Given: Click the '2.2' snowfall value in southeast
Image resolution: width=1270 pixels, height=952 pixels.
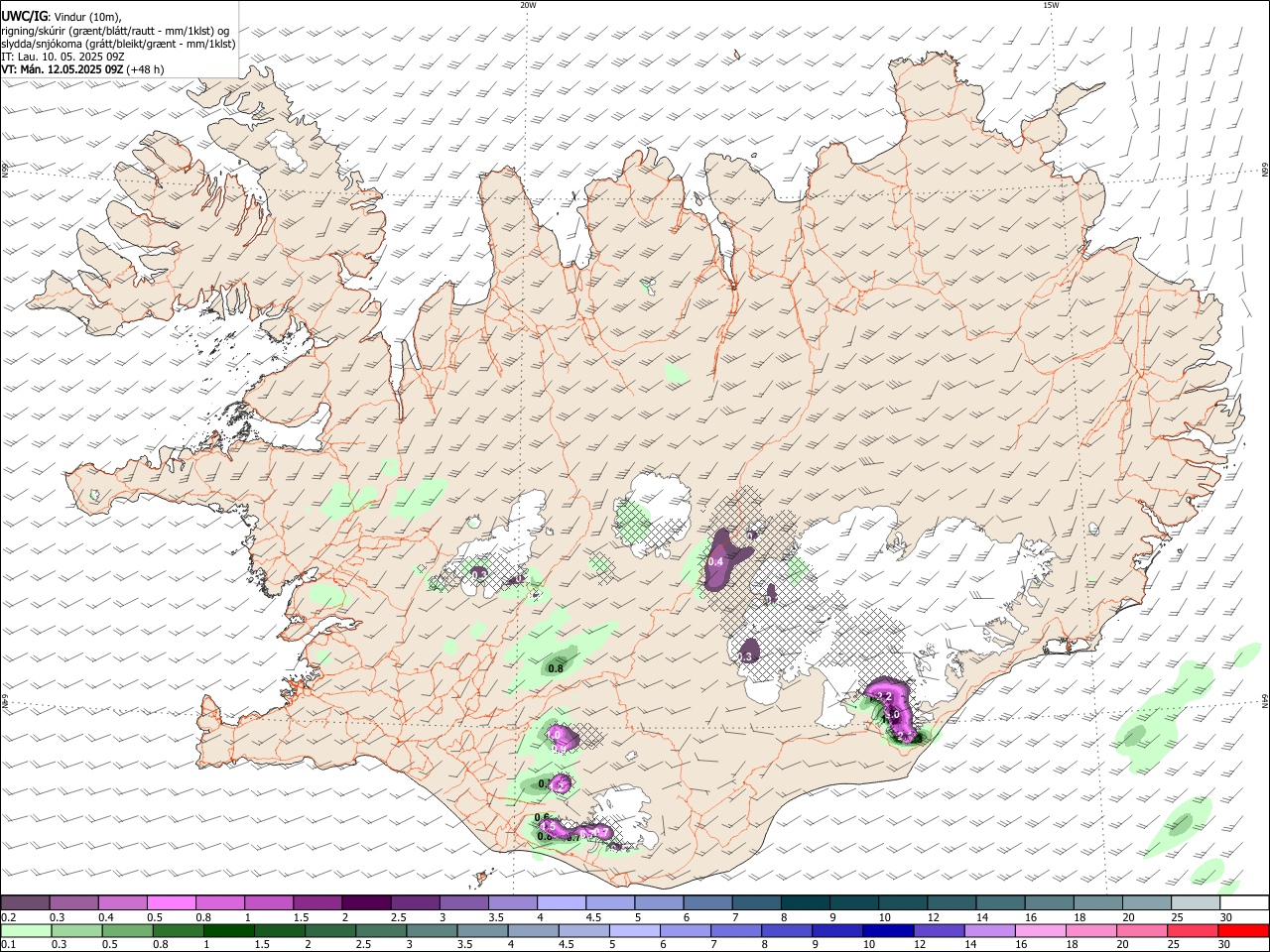Looking at the screenshot, I should (884, 698).
